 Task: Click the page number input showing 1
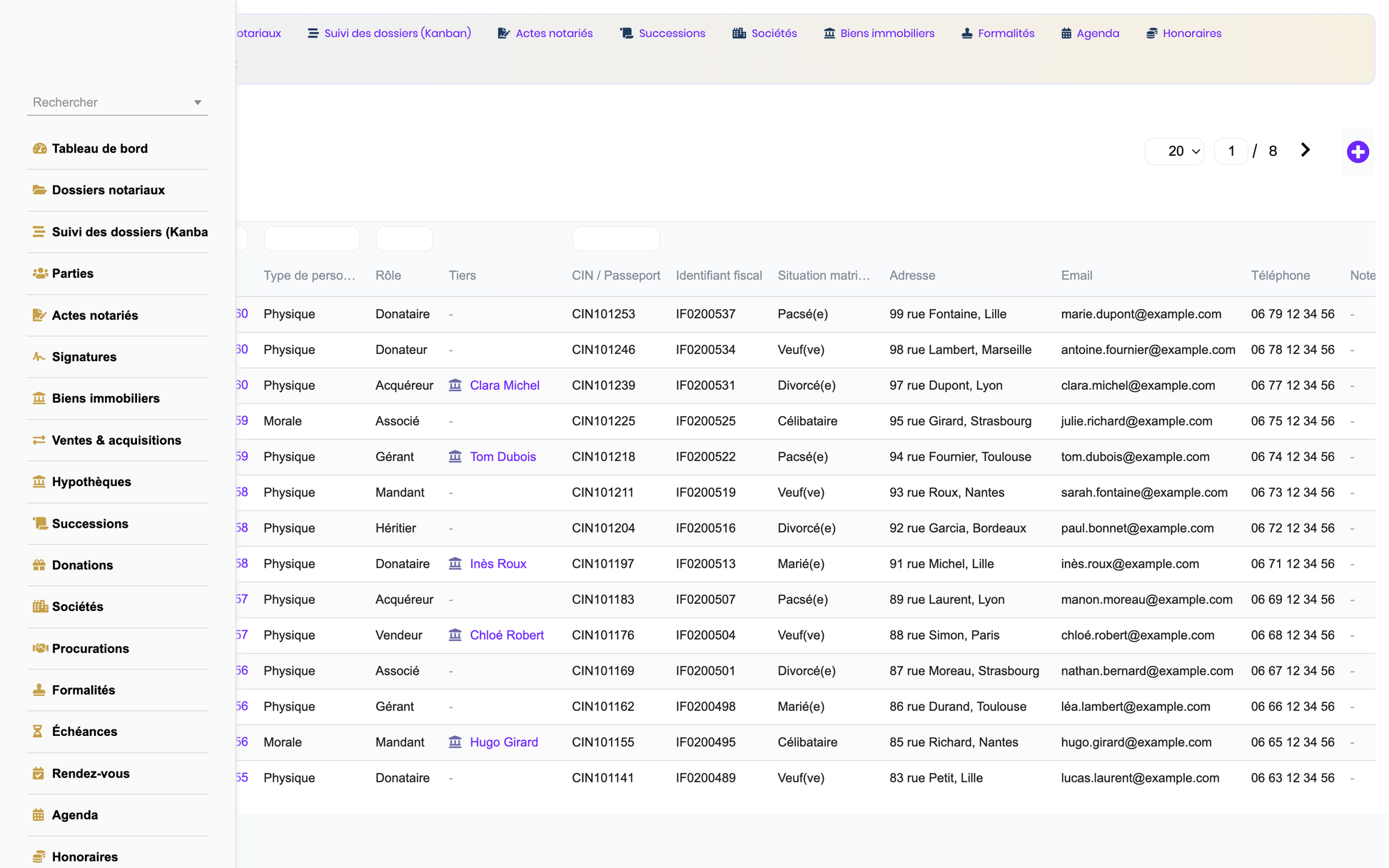click(x=1231, y=151)
